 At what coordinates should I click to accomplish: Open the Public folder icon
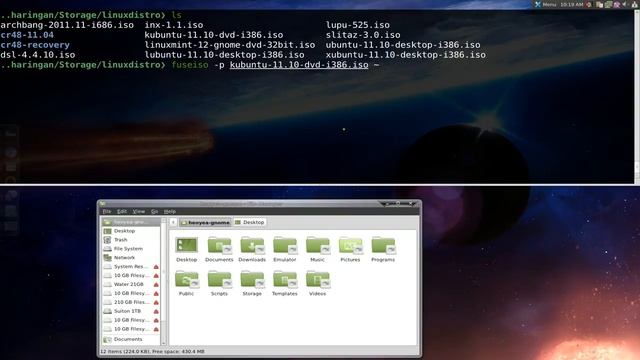coord(187,280)
